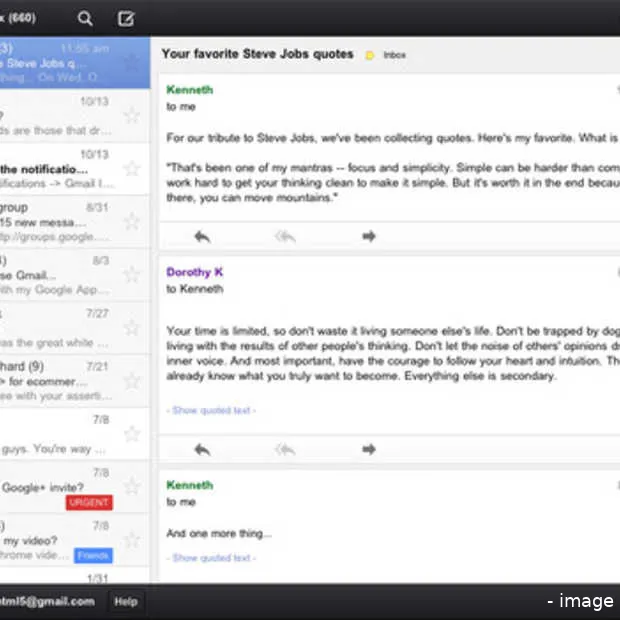The height and width of the screenshot is (620, 620).
Task: Click Kenneth's name above "And one more thing"
Action: [189, 485]
